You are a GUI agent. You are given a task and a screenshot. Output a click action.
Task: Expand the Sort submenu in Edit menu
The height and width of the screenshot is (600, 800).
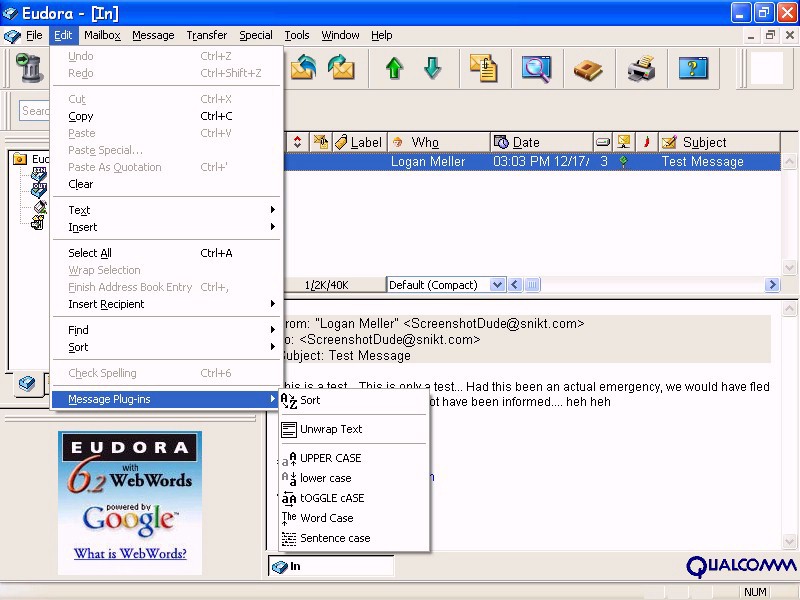coord(166,347)
